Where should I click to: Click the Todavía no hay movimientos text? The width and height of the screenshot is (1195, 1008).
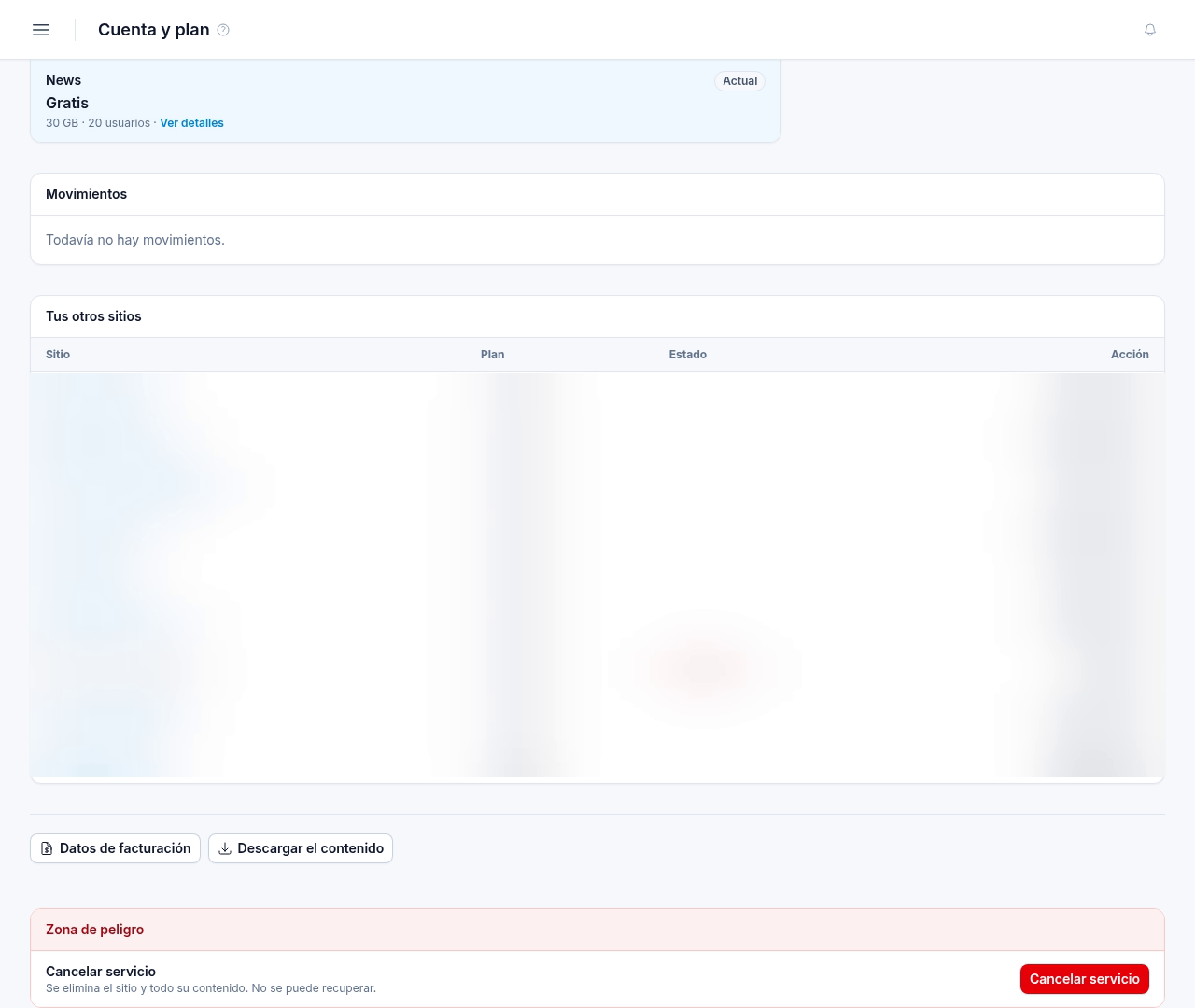coord(135,240)
